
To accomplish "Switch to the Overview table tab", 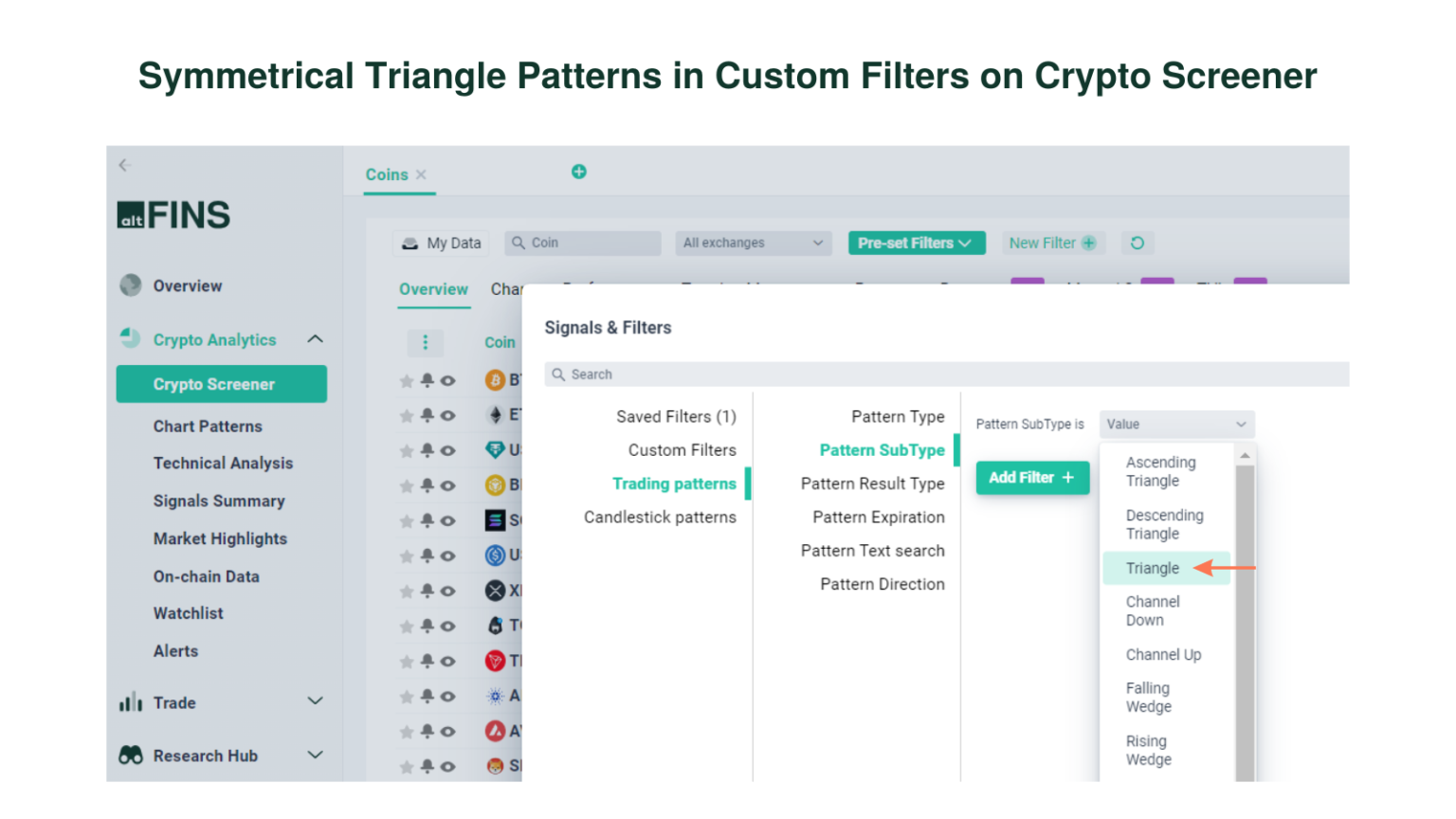I will pos(433,290).
